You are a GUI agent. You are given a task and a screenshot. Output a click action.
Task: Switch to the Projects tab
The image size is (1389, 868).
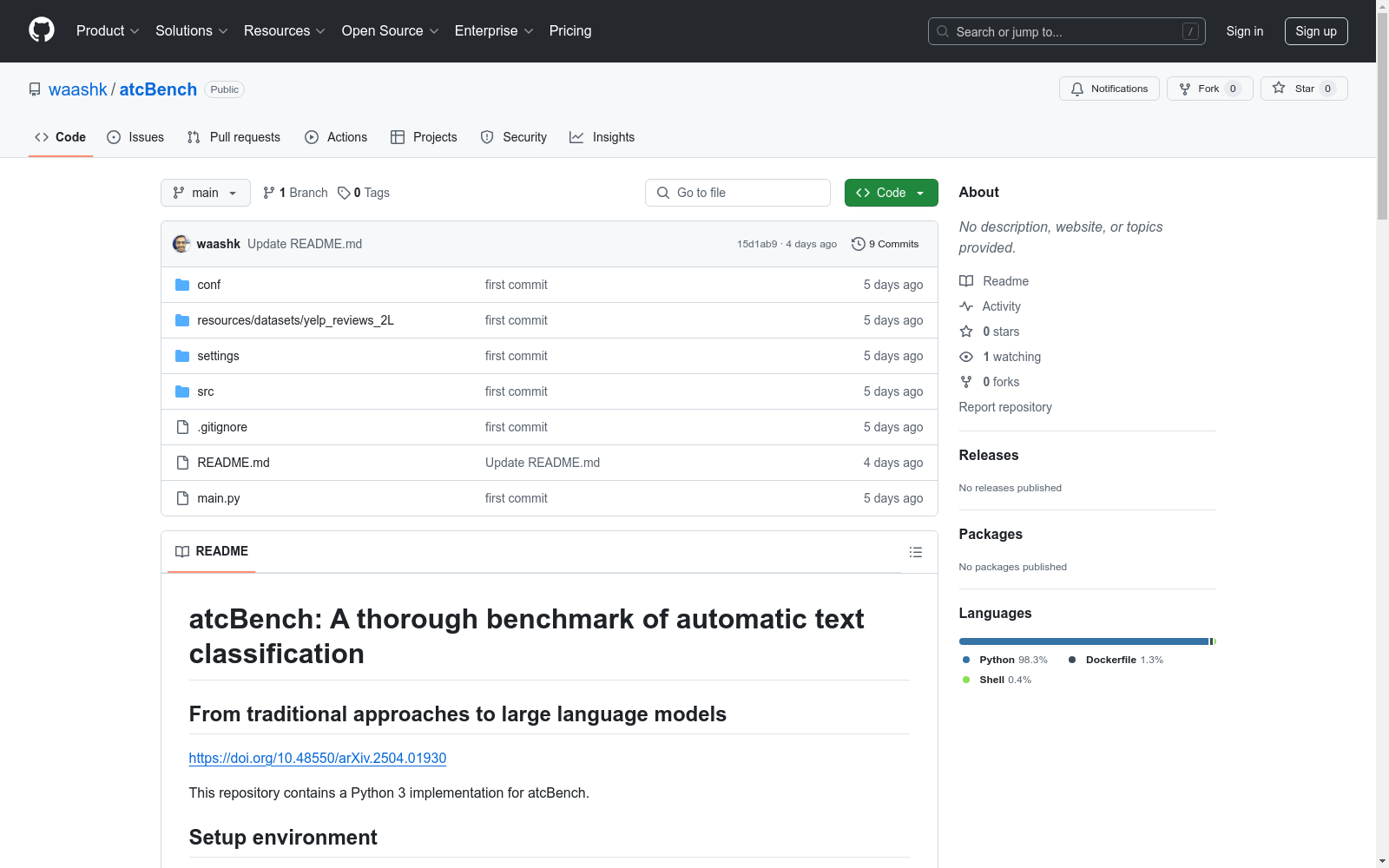424,137
